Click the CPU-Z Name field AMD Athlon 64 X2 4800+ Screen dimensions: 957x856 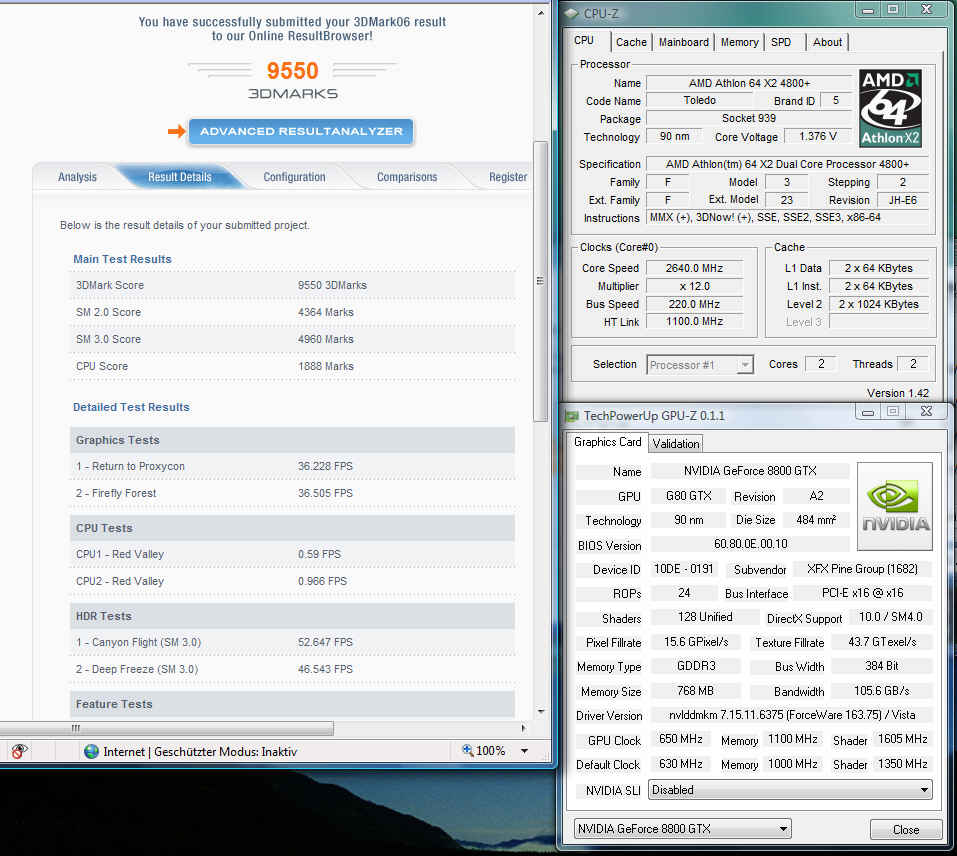tap(749, 83)
